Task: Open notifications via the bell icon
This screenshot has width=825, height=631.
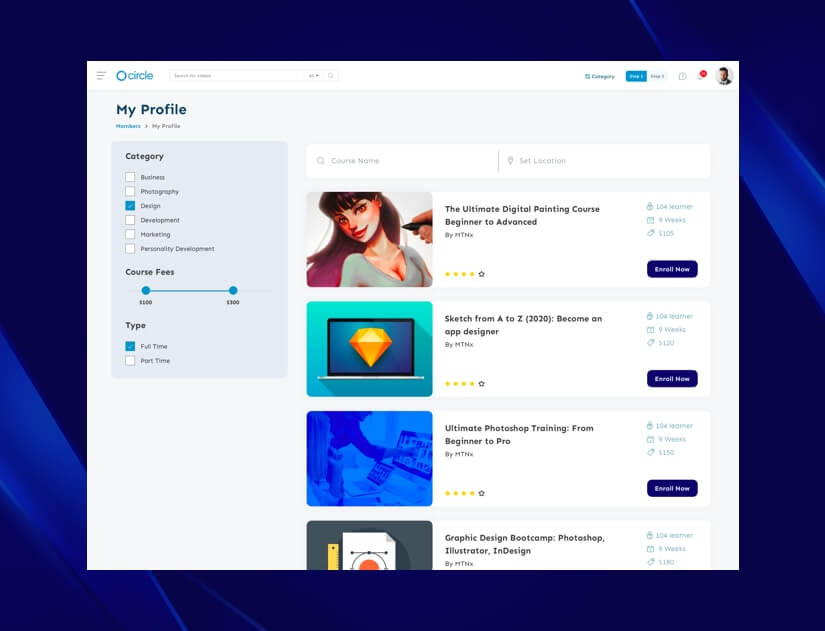Action: (x=701, y=74)
